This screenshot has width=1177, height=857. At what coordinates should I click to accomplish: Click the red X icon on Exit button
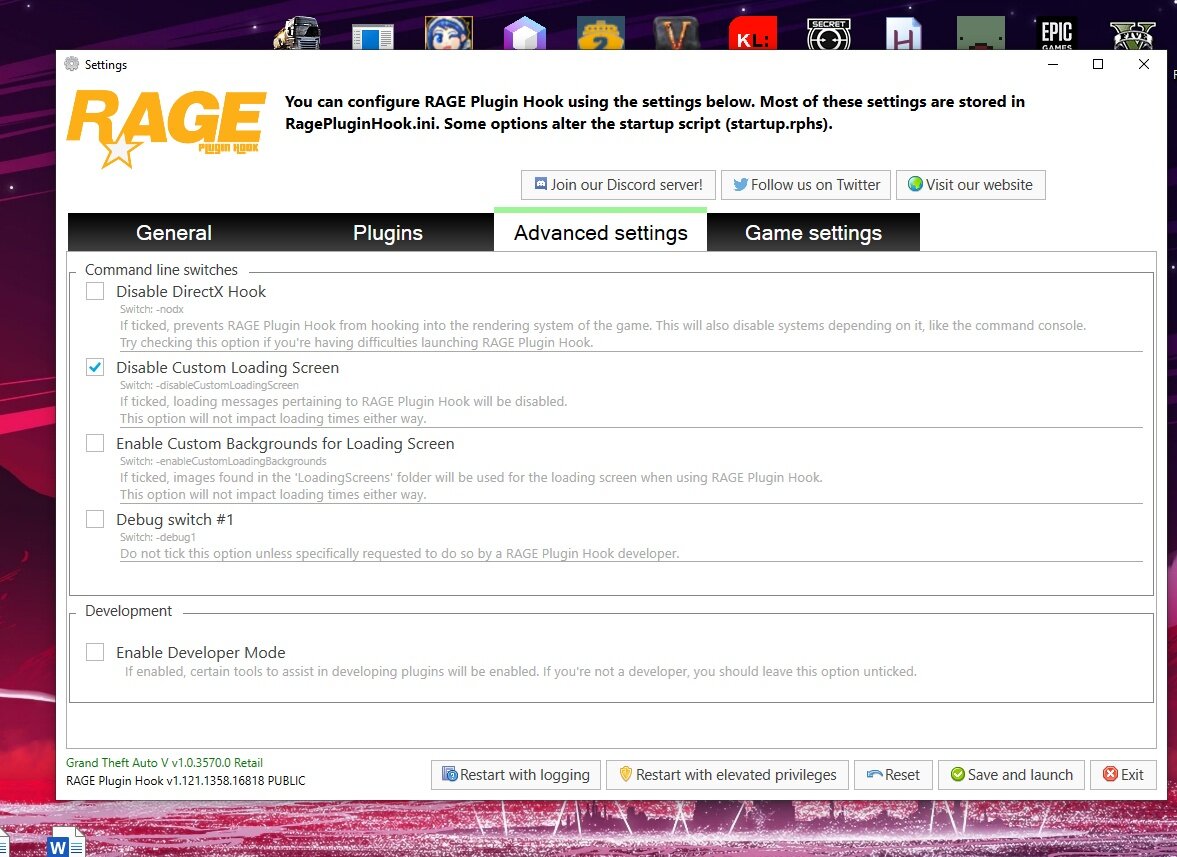[x=1110, y=774]
